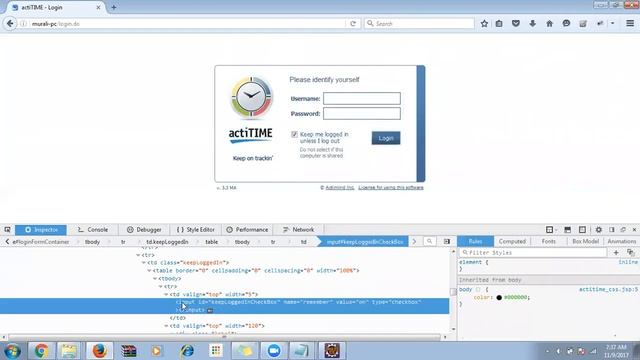
Task: Toggle split console icon in DevTools toolbar
Action: 567,230
